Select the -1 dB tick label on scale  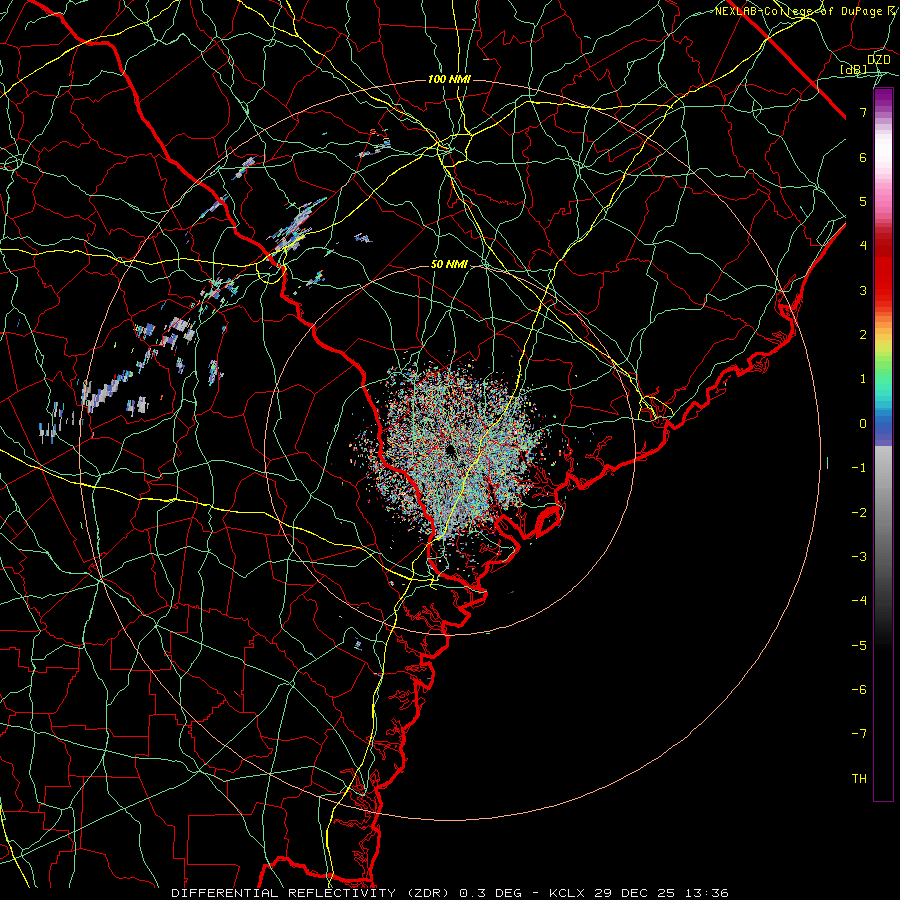point(859,468)
